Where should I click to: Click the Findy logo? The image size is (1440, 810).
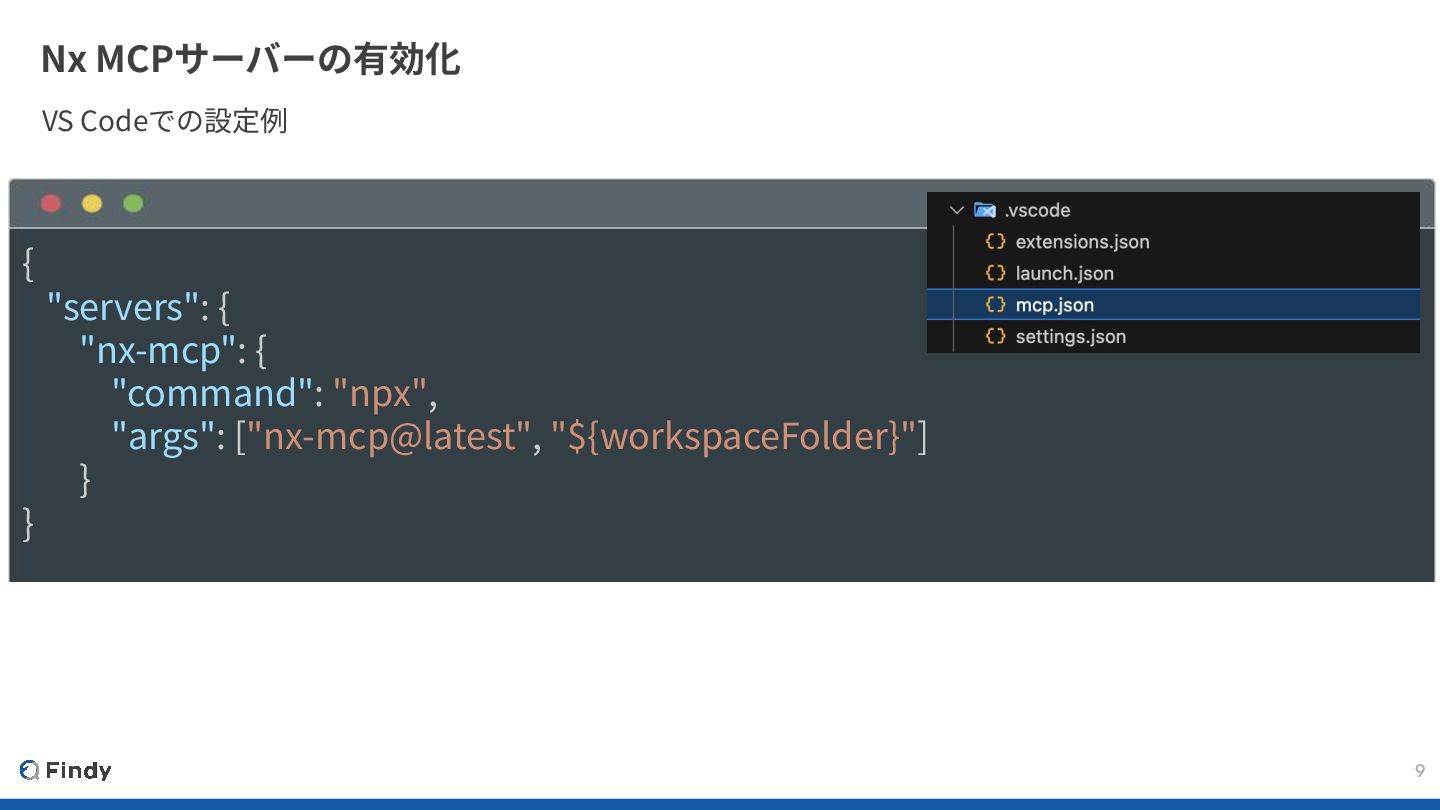pos(65,770)
